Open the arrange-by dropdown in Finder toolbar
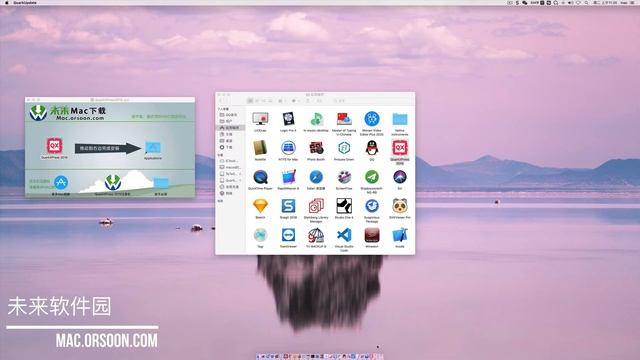Image resolution: width=640 pixels, height=360 pixels. (282, 100)
